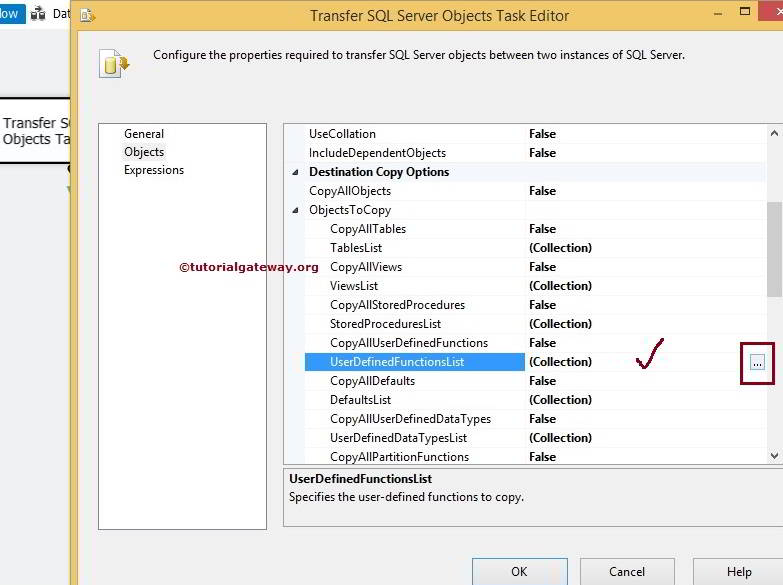Screen dimensions: 783x585
Task: Select the CopyAllViews property
Action: point(366,267)
